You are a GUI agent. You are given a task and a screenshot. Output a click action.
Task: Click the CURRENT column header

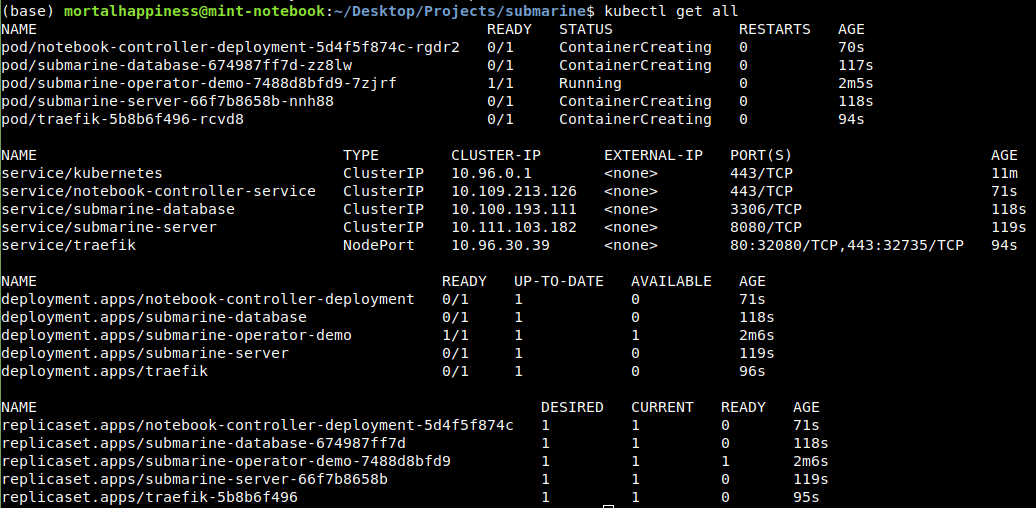pos(662,407)
